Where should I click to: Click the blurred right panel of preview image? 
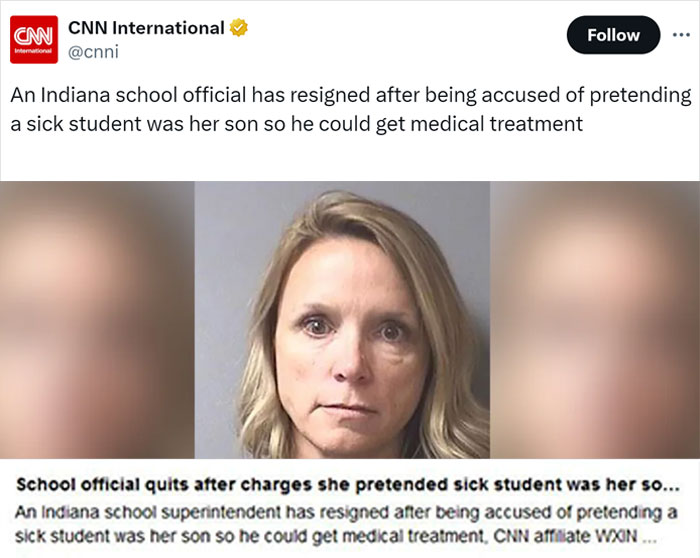(594, 320)
